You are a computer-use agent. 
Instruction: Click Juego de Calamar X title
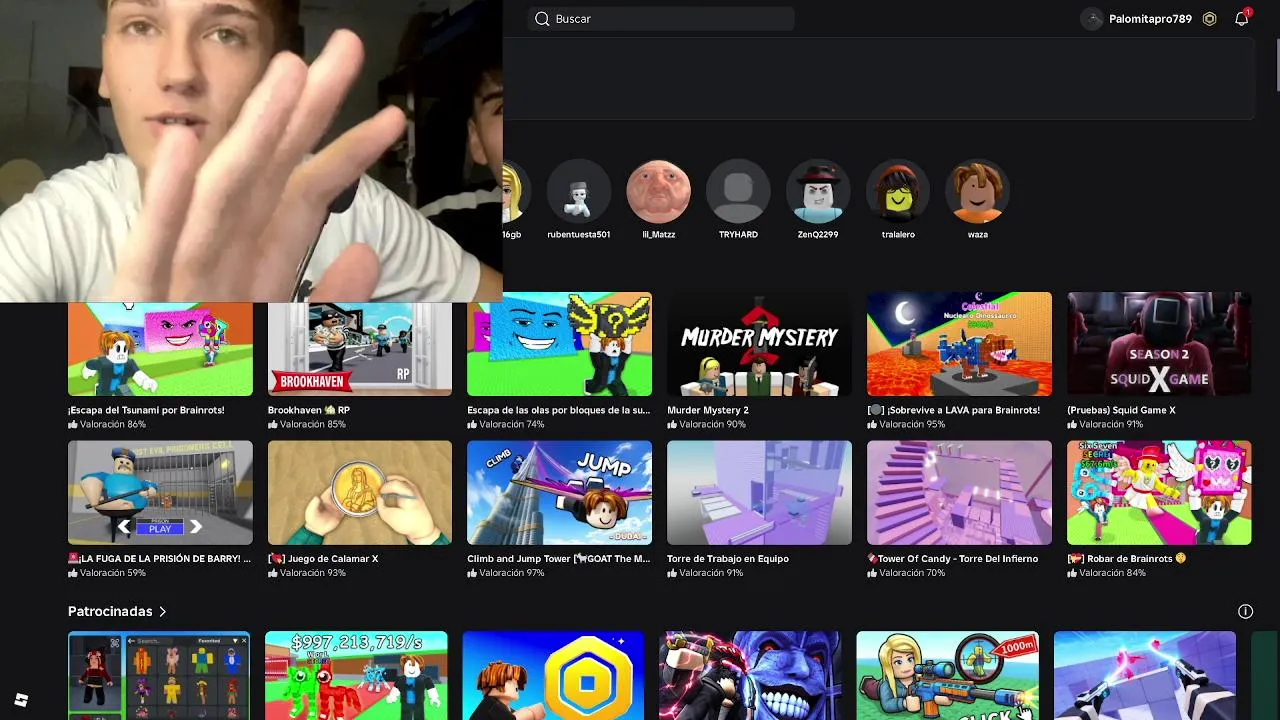pos(323,559)
